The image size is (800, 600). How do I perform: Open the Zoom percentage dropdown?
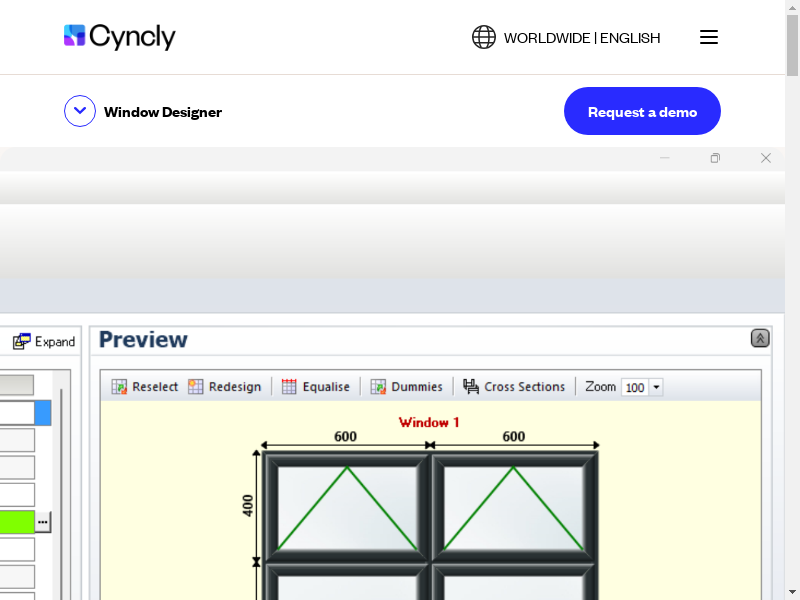pos(656,388)
